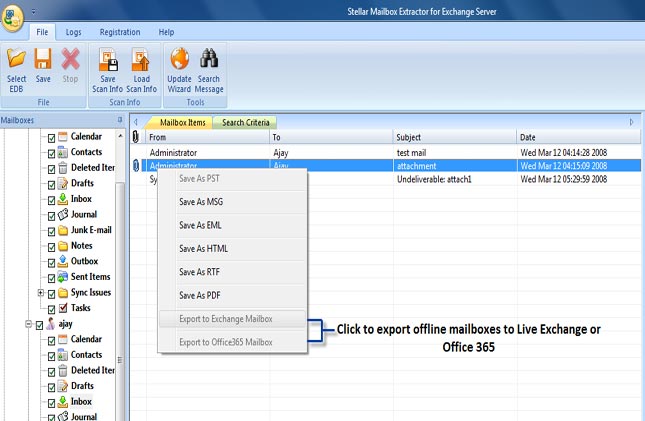Click the Notes folder icon
645x421 pixels.
point(63,246)
